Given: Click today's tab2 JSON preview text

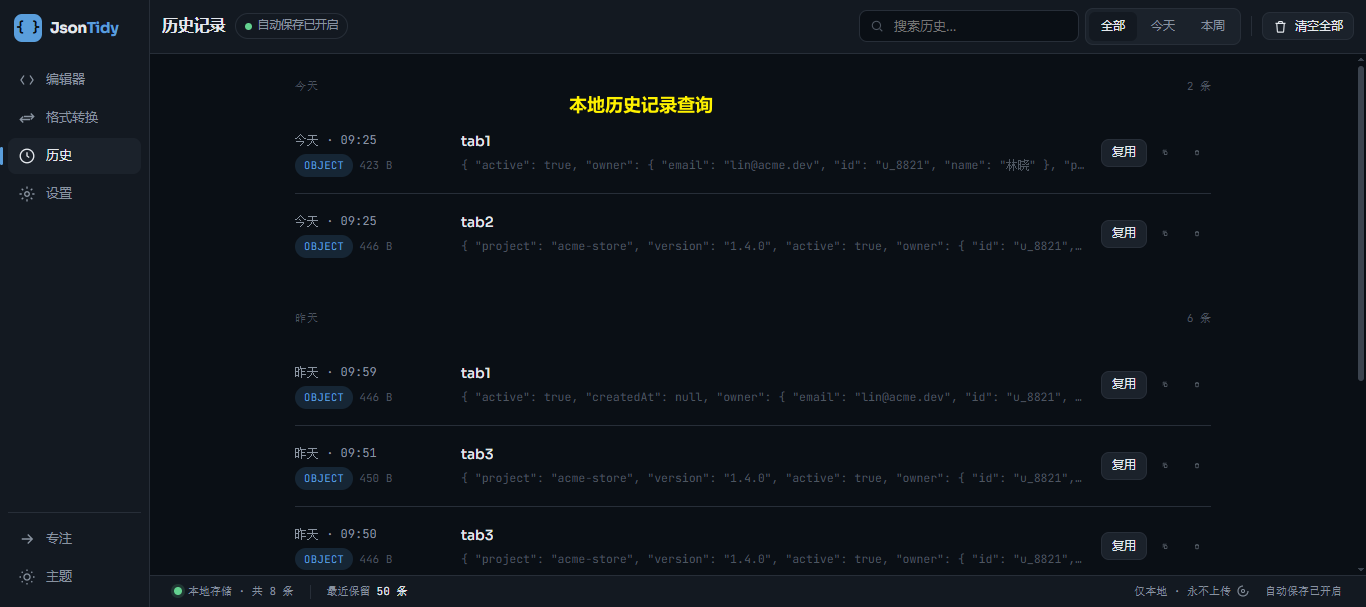Looking at the screenshot, I should [x=773, y=246].
